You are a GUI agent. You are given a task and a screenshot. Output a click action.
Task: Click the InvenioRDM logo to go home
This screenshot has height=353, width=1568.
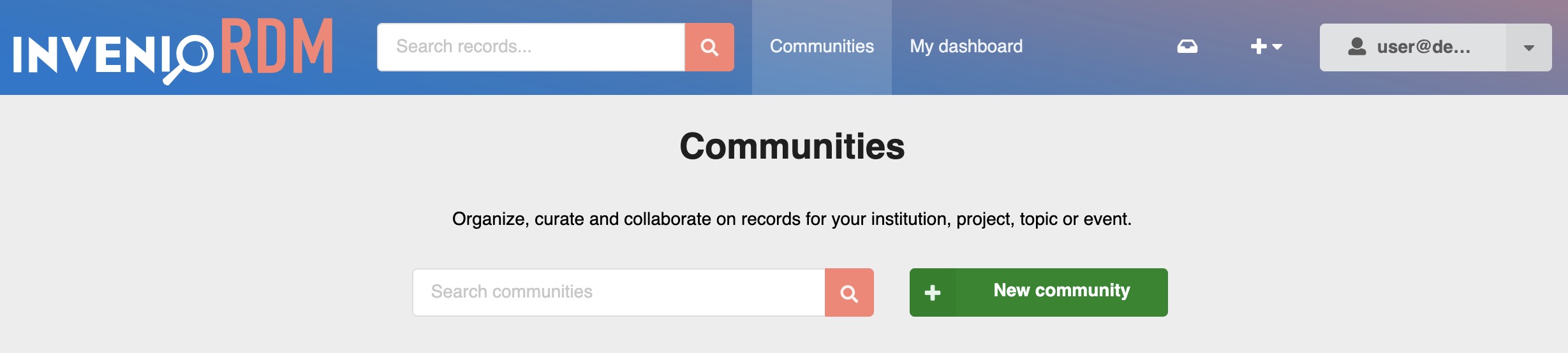click(x=173, y=50)
